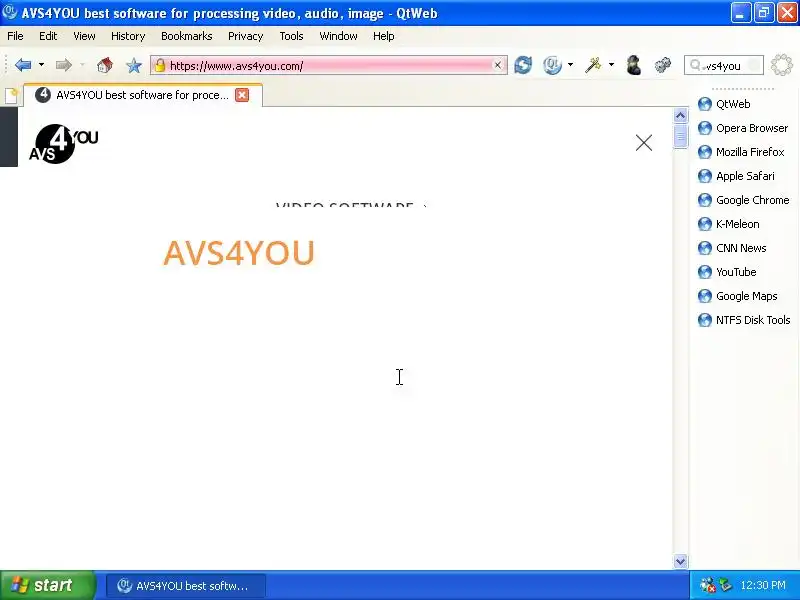Open the Windows Start button
The height and width of the screenshot is (600, 800).
(47, 585)
